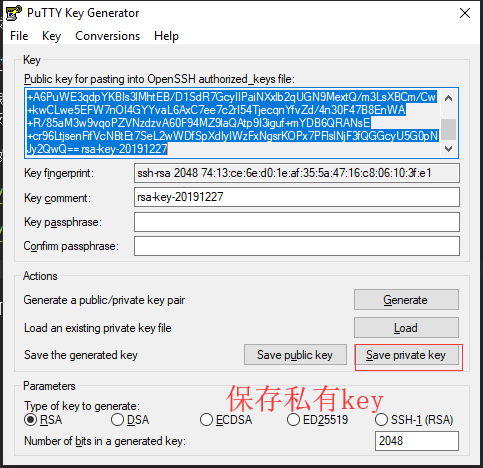Viewport: 483px width, 468px height.
Task: Close the PuTTY Key Generator window
Action: point(465,13)
